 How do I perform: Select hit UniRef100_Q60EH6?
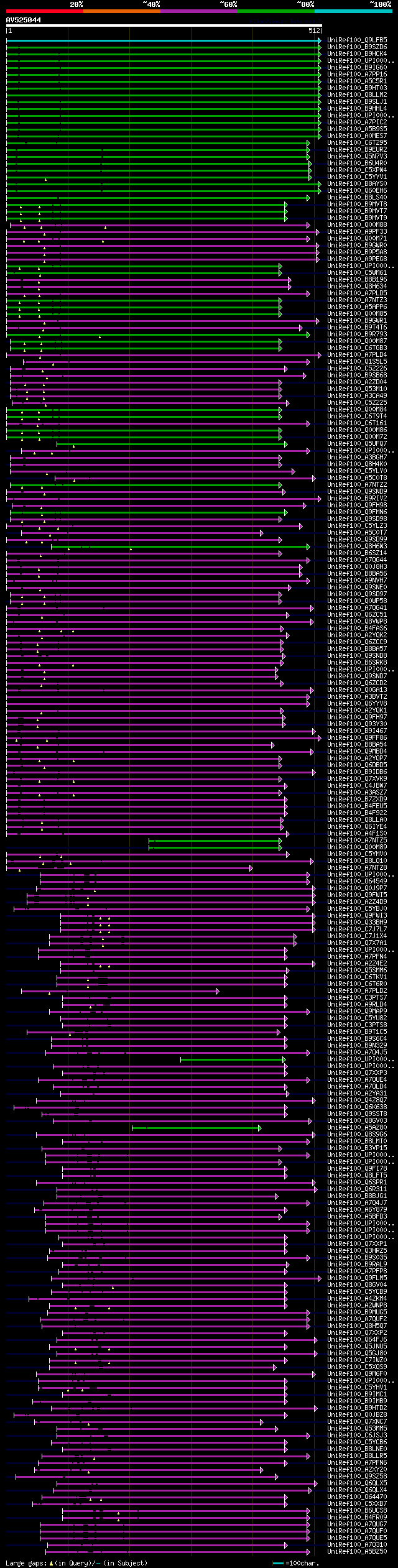(357, 191)
